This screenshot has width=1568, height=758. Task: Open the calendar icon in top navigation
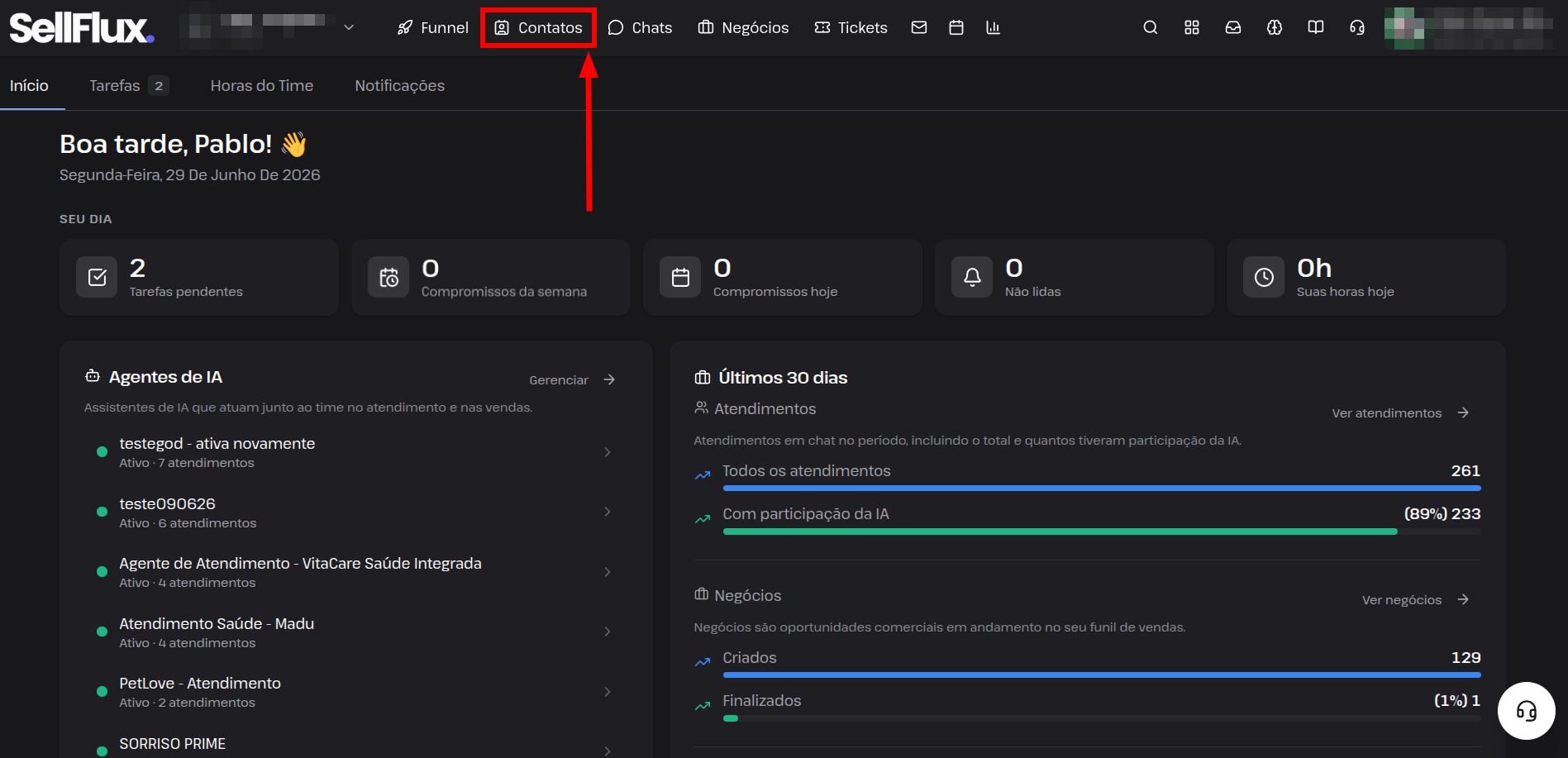[956, 27]
